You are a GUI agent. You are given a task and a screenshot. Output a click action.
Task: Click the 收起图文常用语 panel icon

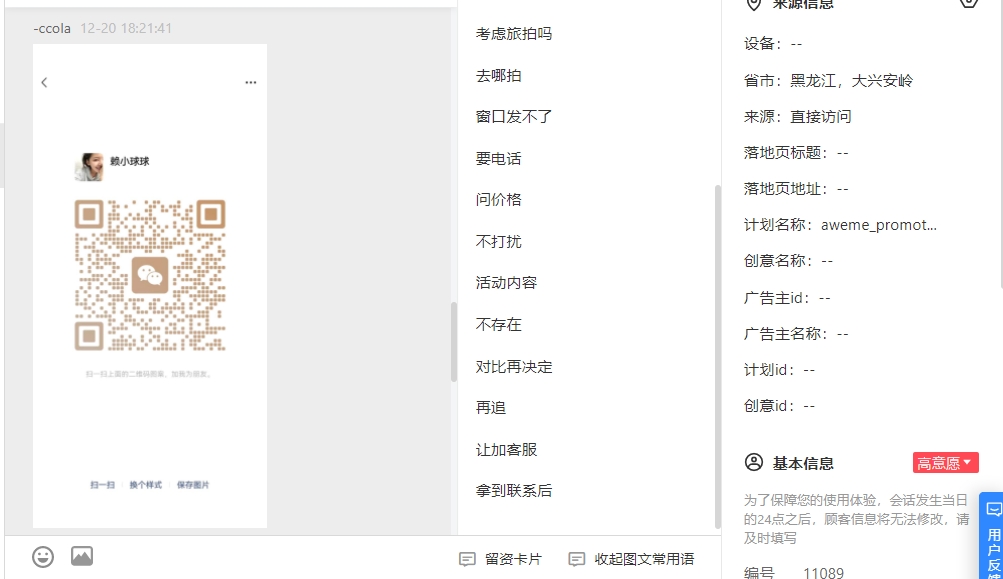tap(576, 559)
